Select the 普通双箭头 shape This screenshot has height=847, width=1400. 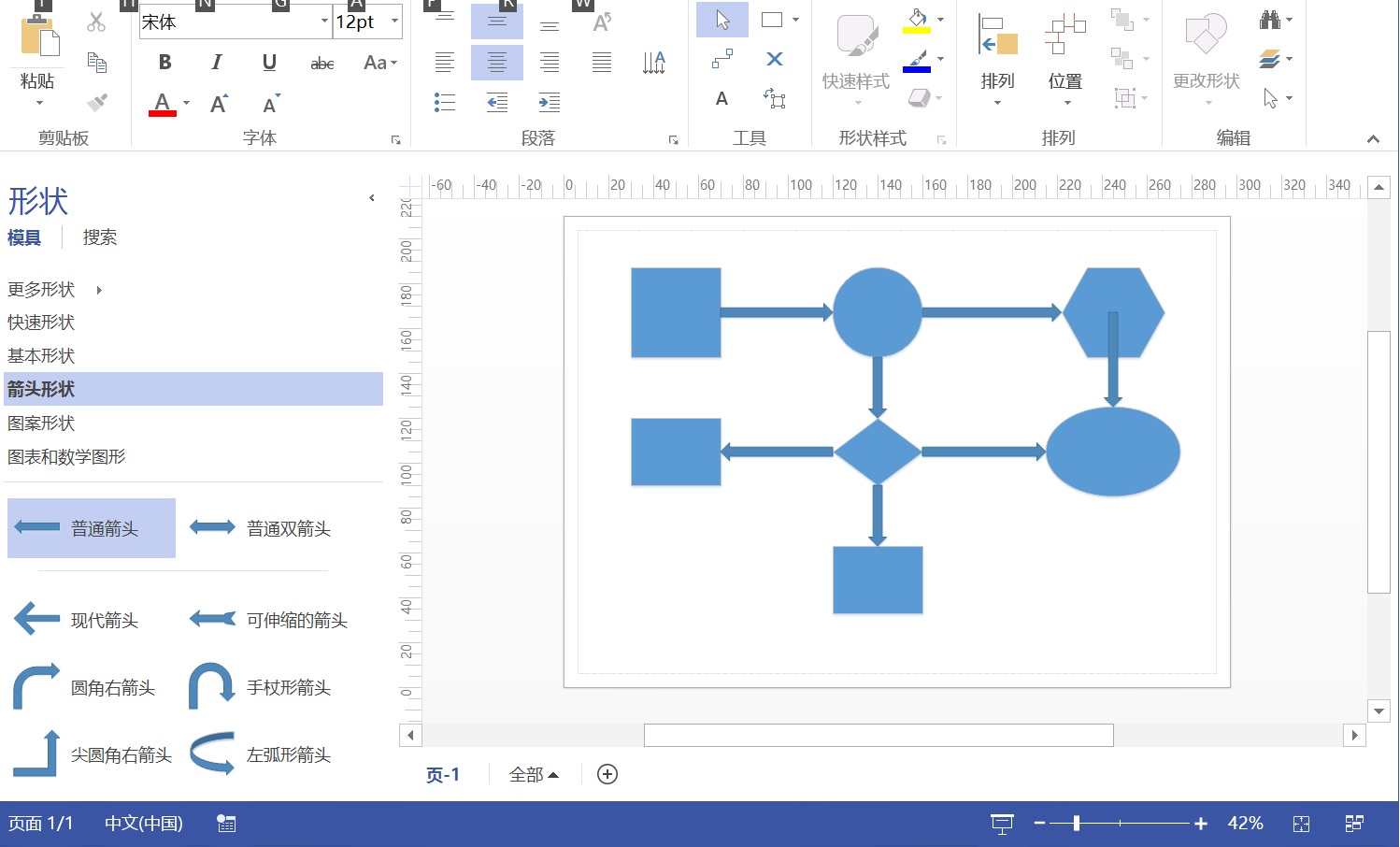(262, 528)
